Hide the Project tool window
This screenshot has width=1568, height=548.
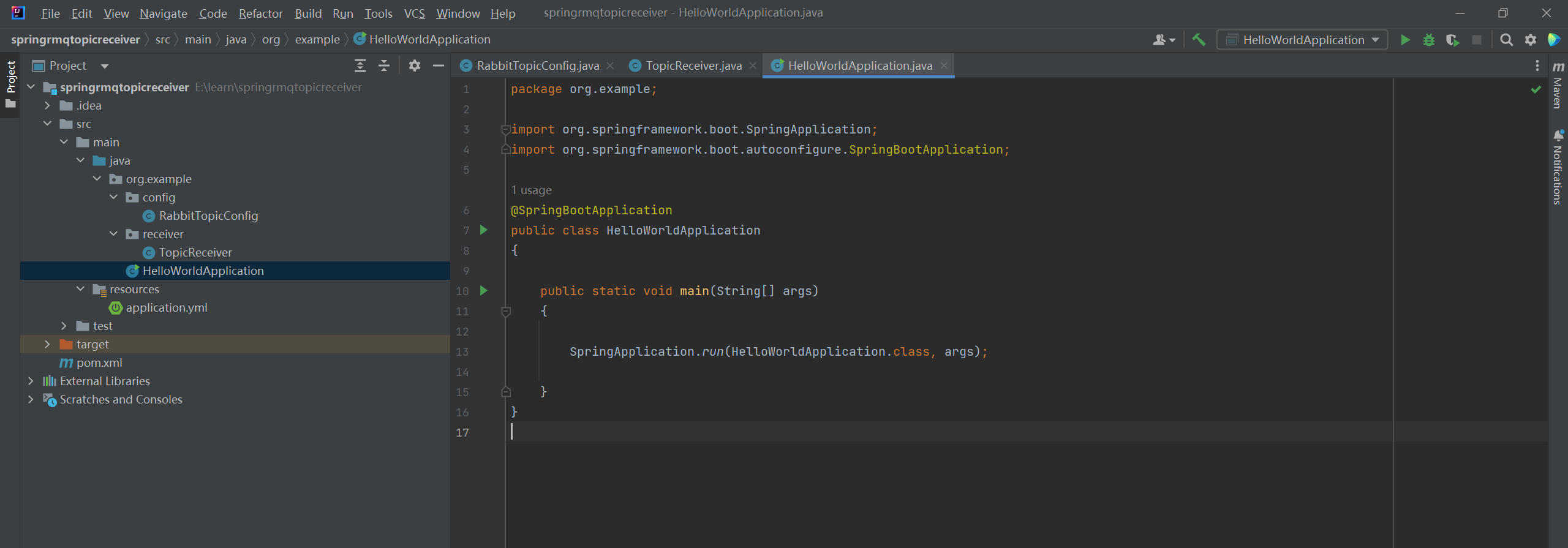439,66
